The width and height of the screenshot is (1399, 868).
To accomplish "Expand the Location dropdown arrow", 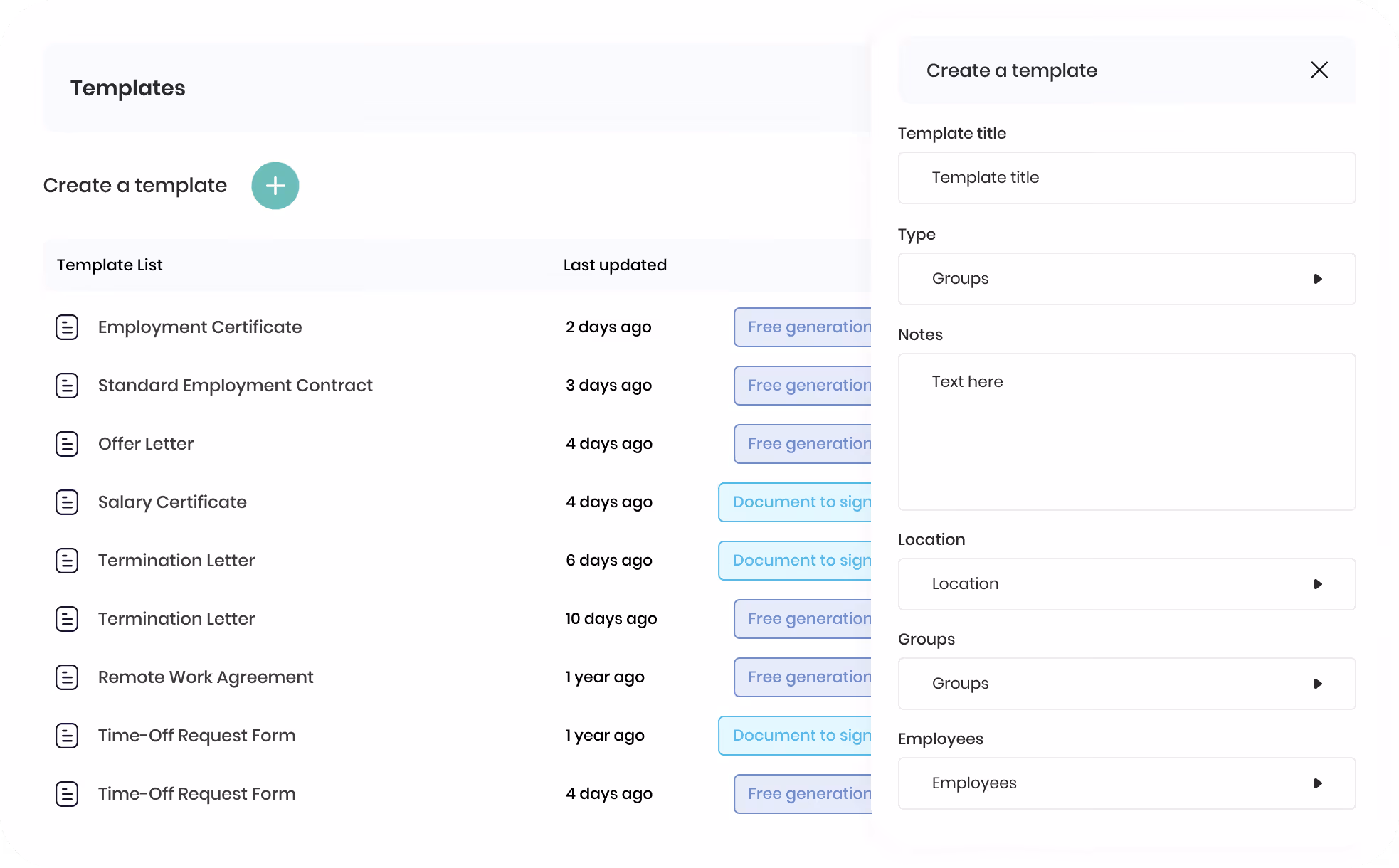I will click(1318, 584).
